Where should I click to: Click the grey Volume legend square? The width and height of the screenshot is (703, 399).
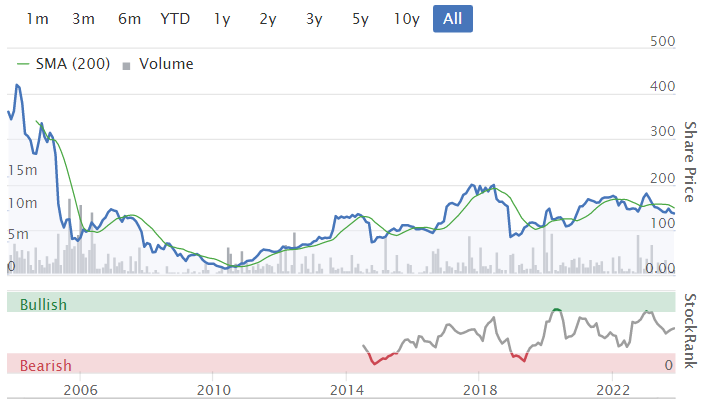[126, 66]
